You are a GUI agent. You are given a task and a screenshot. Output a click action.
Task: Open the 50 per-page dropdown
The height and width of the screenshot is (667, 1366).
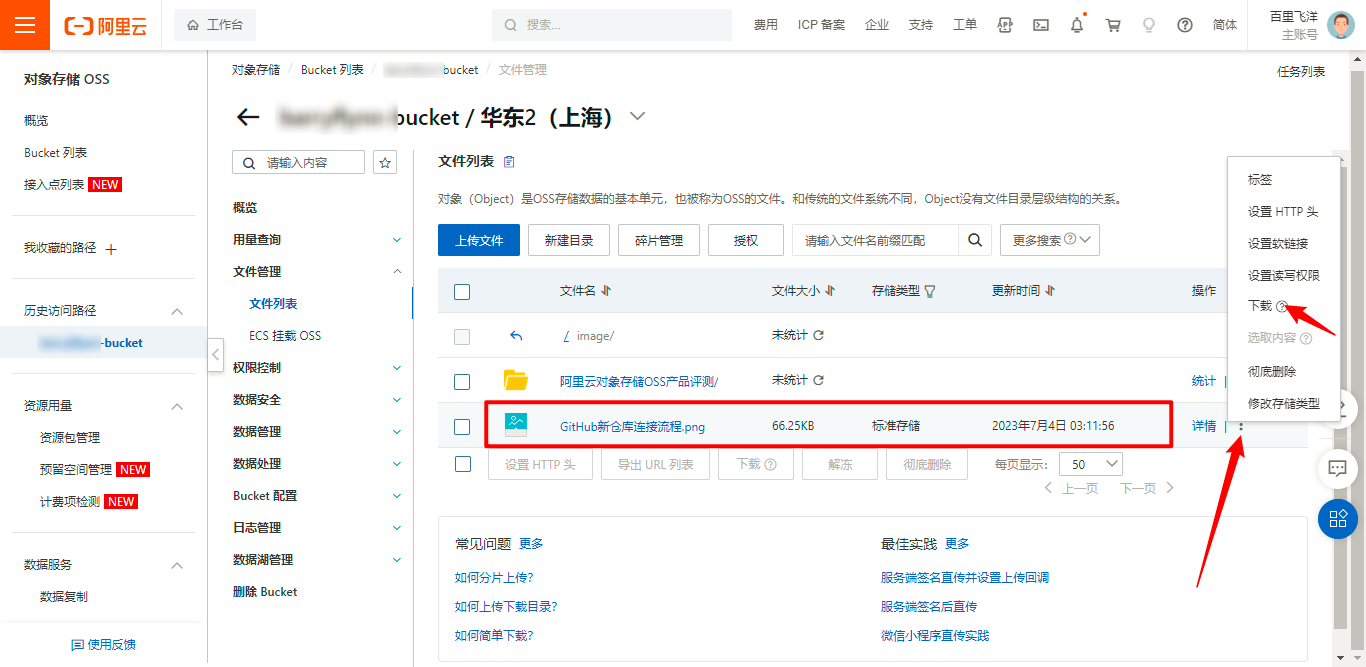pyautogui.click(x=1092, y=464)
